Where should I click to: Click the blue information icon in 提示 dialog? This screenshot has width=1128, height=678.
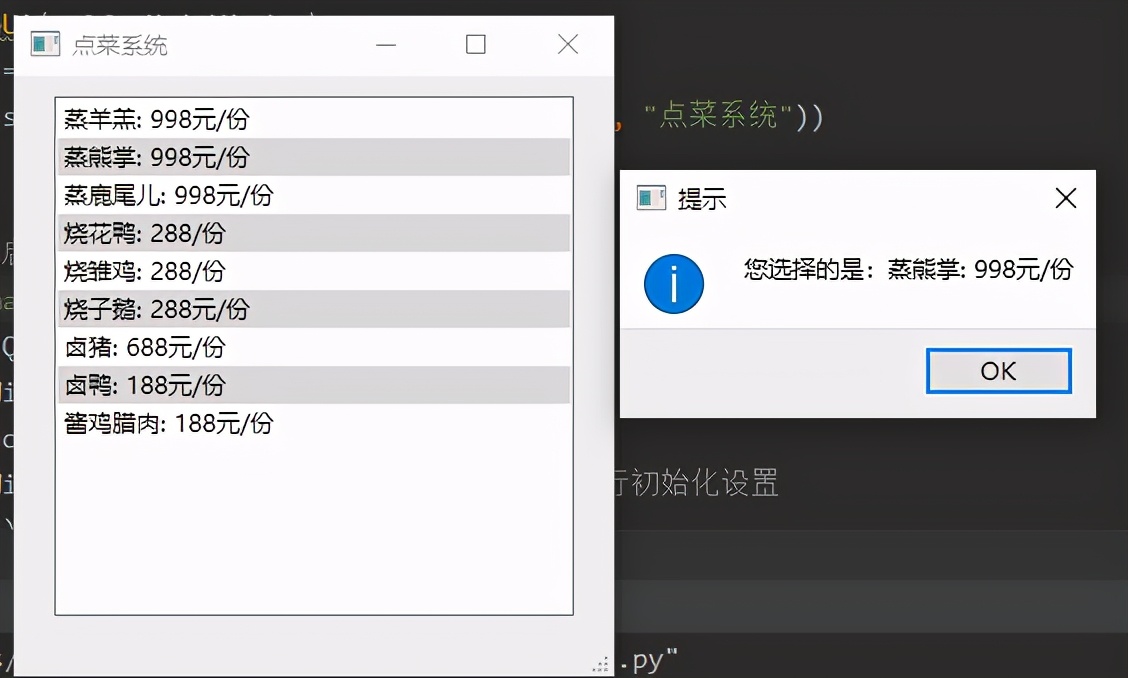click(673, 284)
